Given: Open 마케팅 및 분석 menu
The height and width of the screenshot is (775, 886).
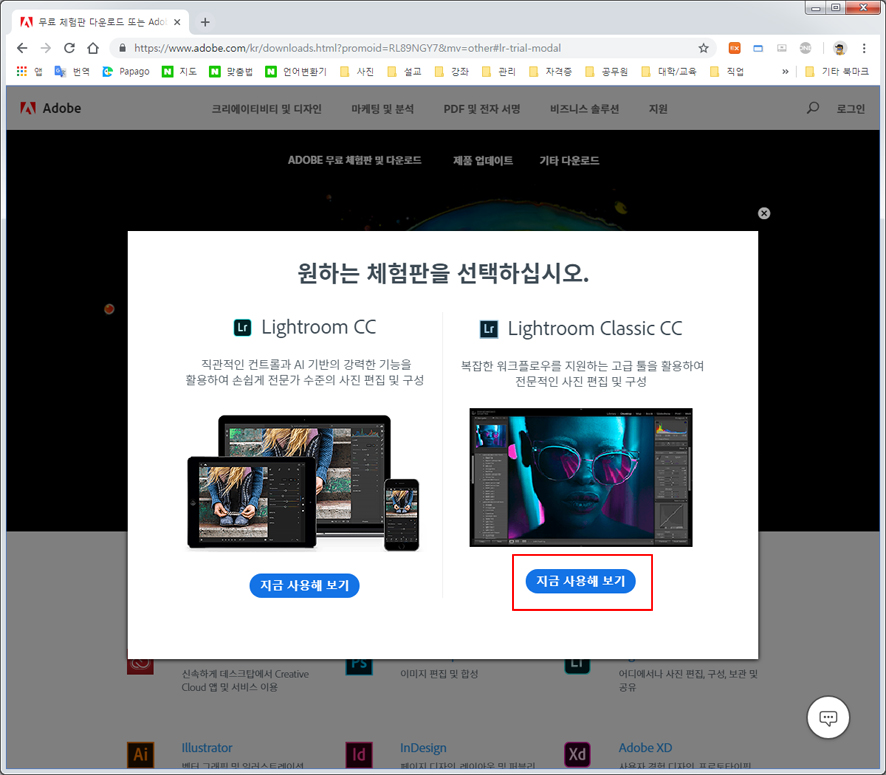Looking at the screenshot, I should point(383,108).
